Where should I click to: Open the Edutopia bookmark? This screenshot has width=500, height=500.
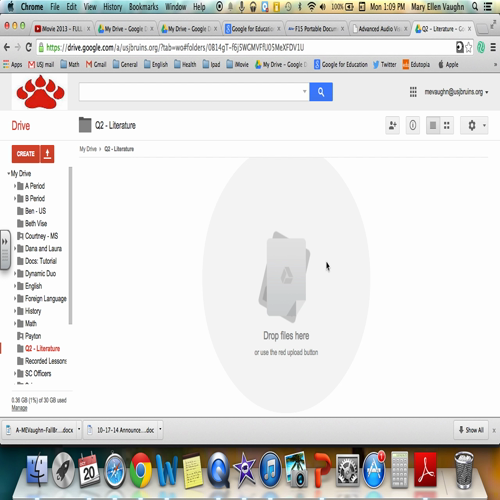click(416, 64)
